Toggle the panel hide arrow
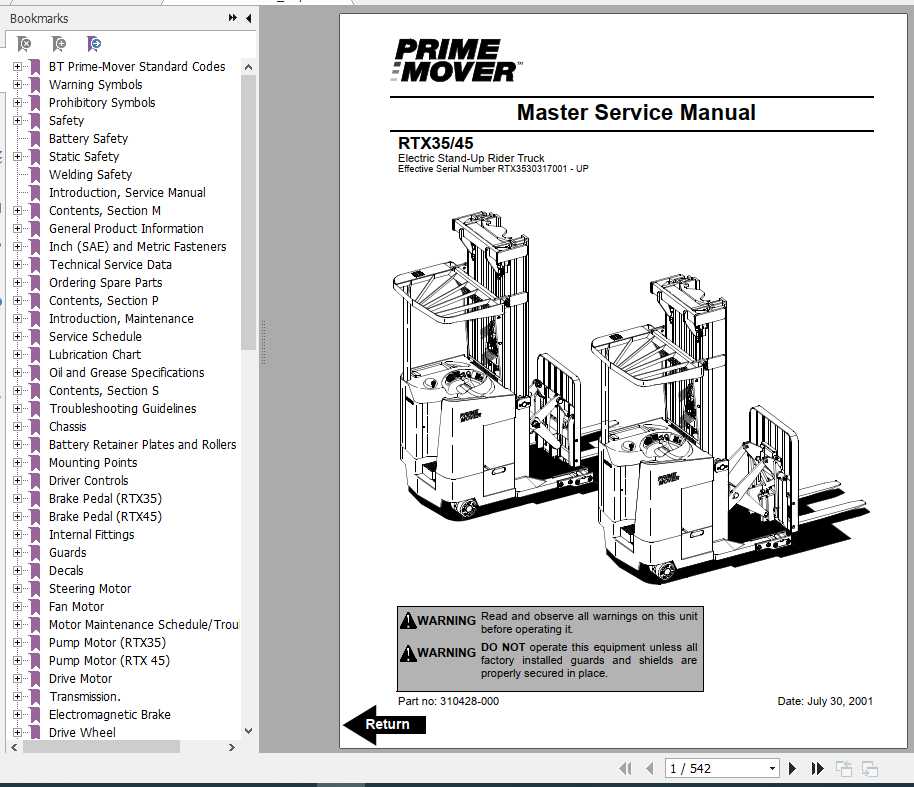 [247, 17]
